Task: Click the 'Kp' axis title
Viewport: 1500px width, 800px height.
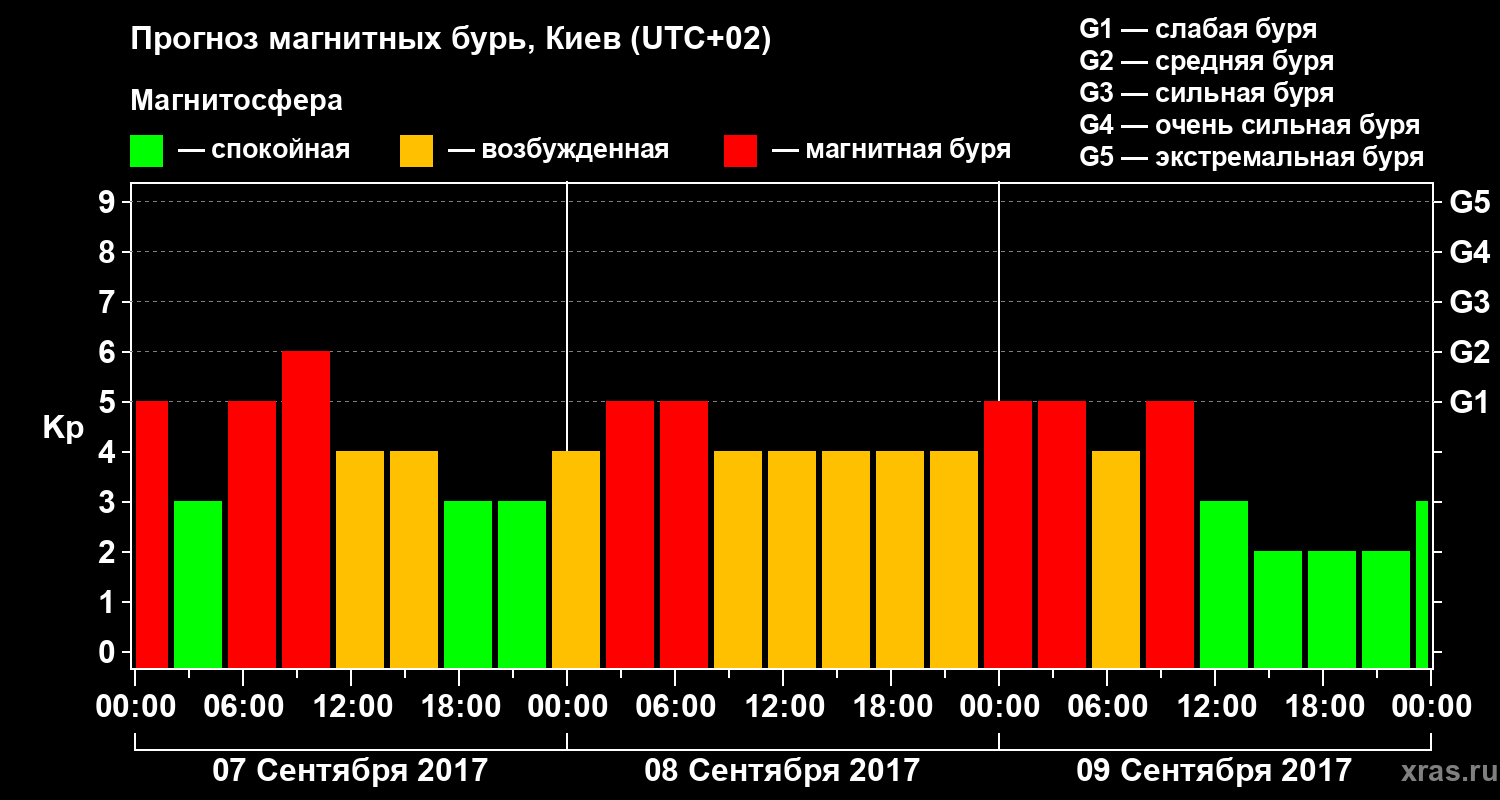Action: (63, 428)
